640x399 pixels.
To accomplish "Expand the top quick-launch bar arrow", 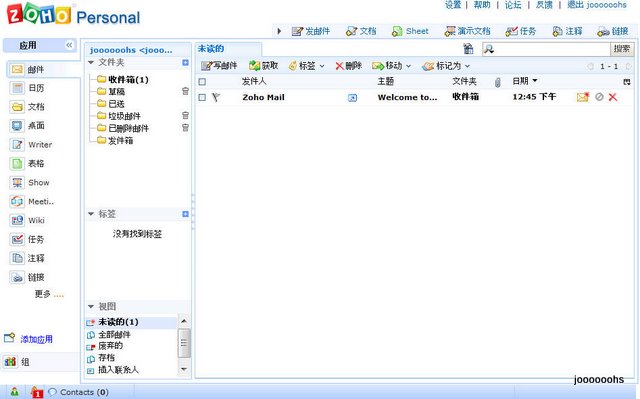I will coord(279,31).
